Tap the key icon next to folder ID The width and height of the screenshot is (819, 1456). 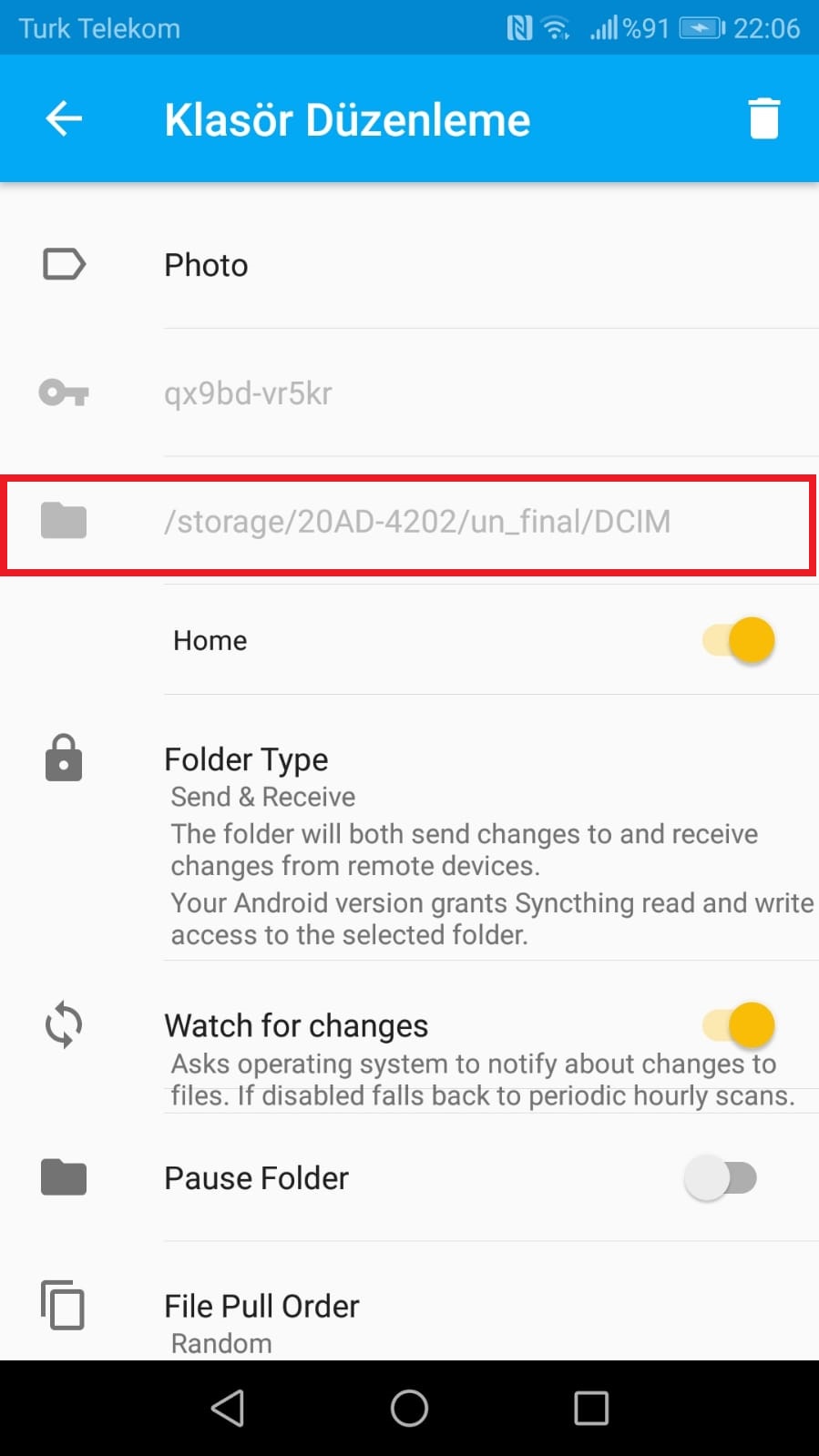click(64, 393)
